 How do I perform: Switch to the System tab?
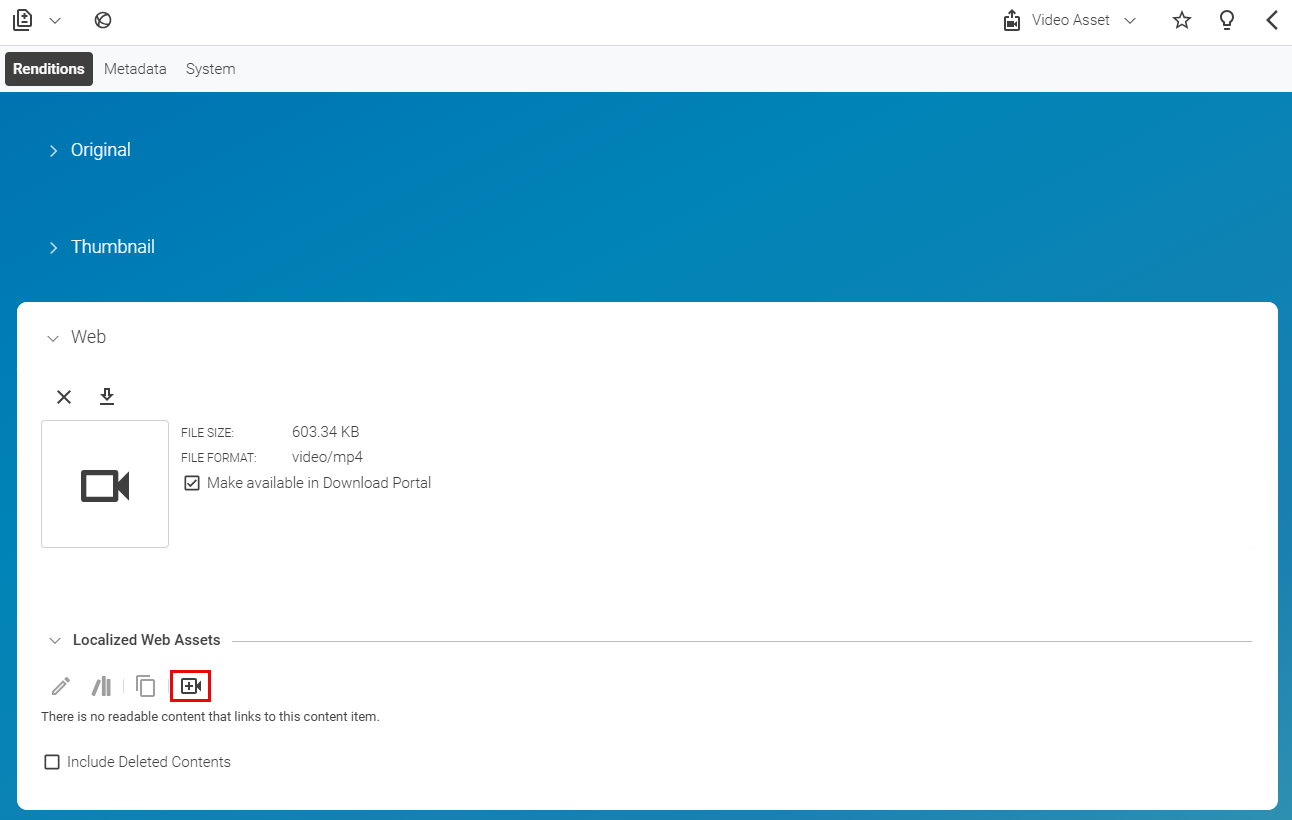point(210,68)
